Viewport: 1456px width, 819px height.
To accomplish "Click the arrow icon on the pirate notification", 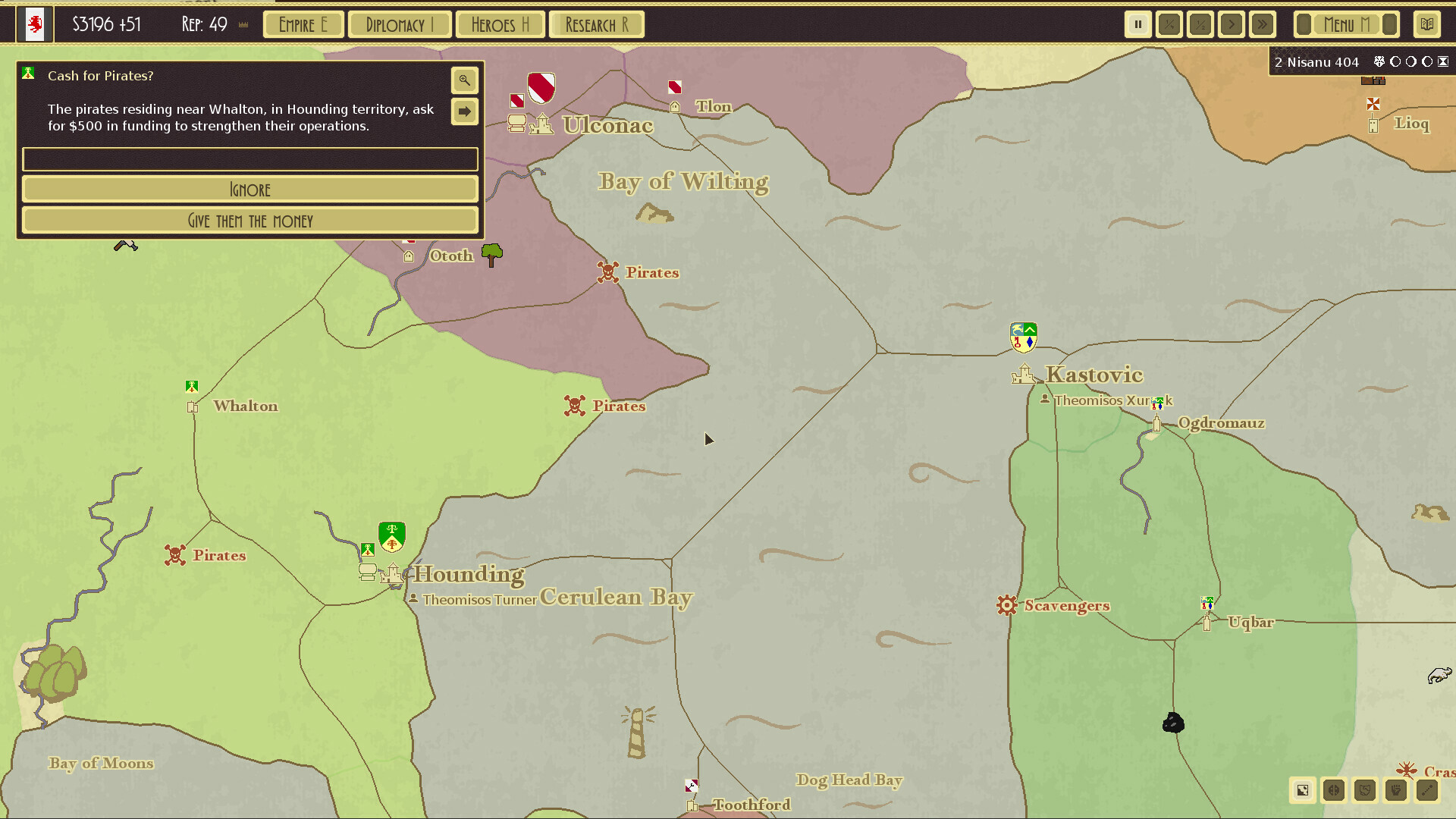I will (464, 111).
